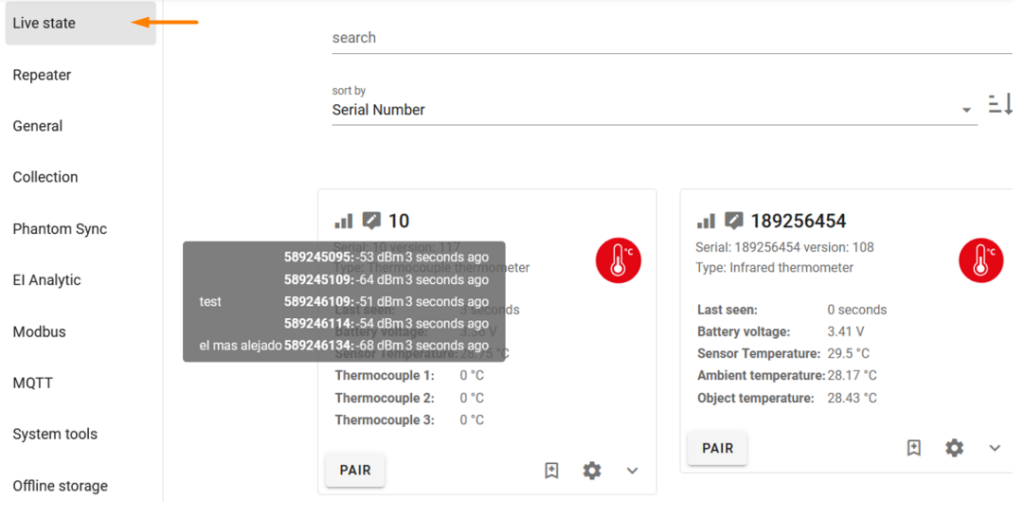
Task: Click the signal strength icon on sensor 10
Action: point(344,221)
